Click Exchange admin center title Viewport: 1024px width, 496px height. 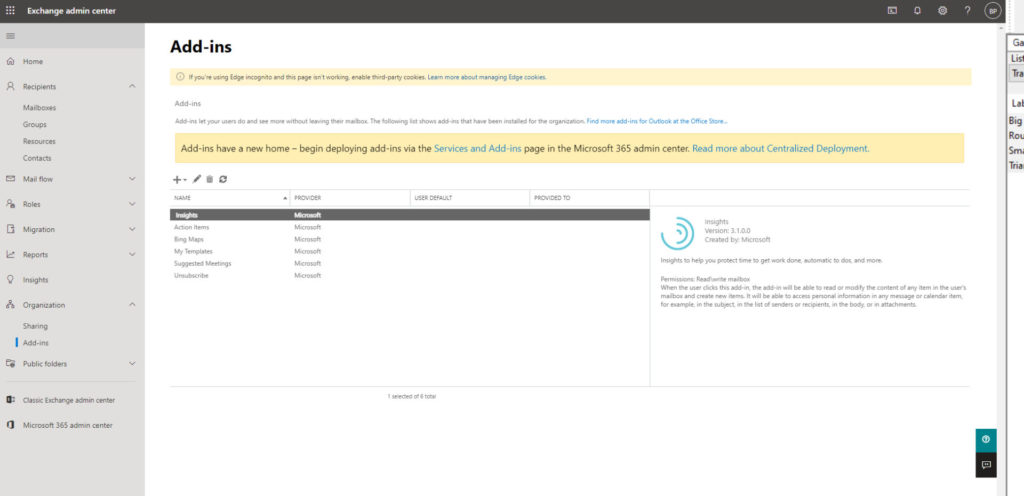(x=71, y=10)
